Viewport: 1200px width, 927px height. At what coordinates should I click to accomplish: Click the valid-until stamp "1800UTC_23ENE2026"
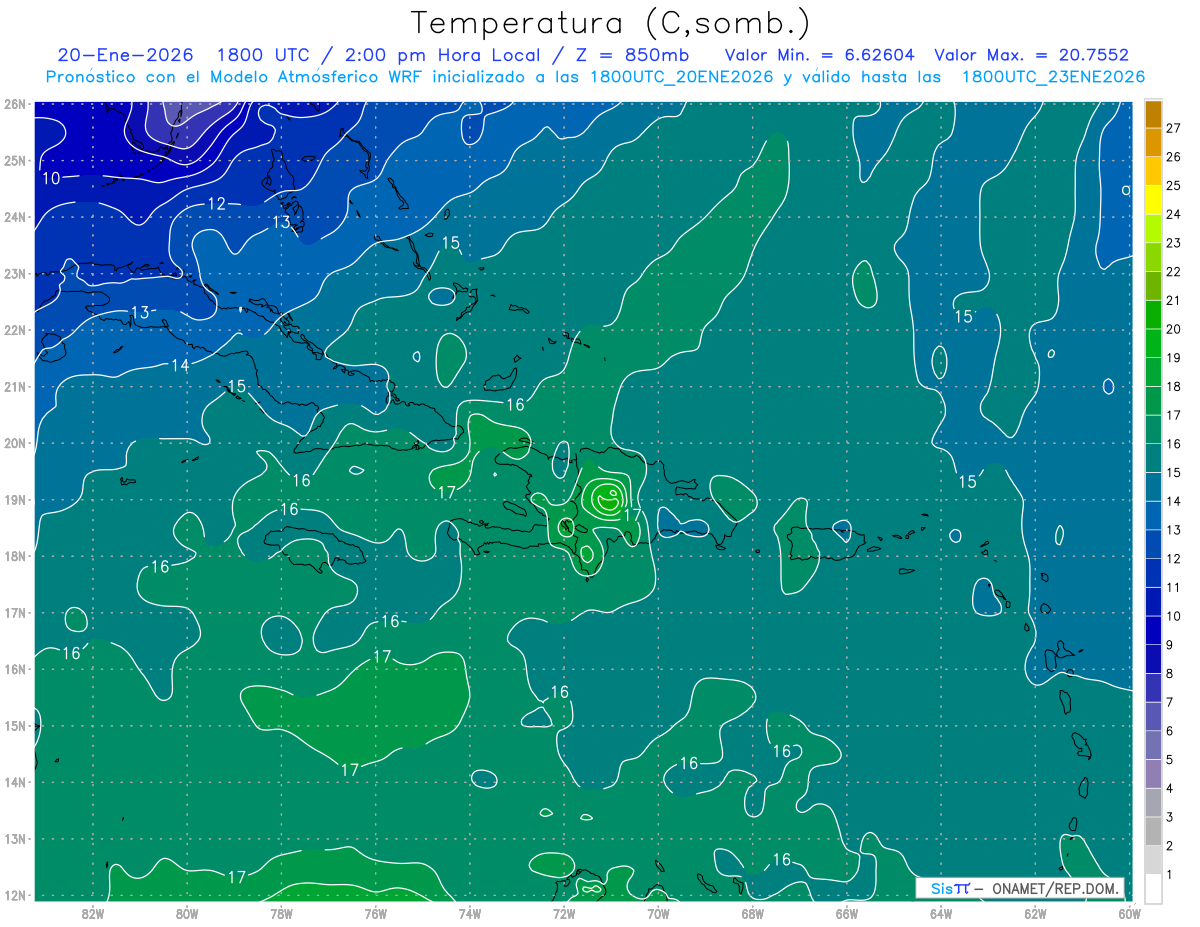pos(1053,77)
